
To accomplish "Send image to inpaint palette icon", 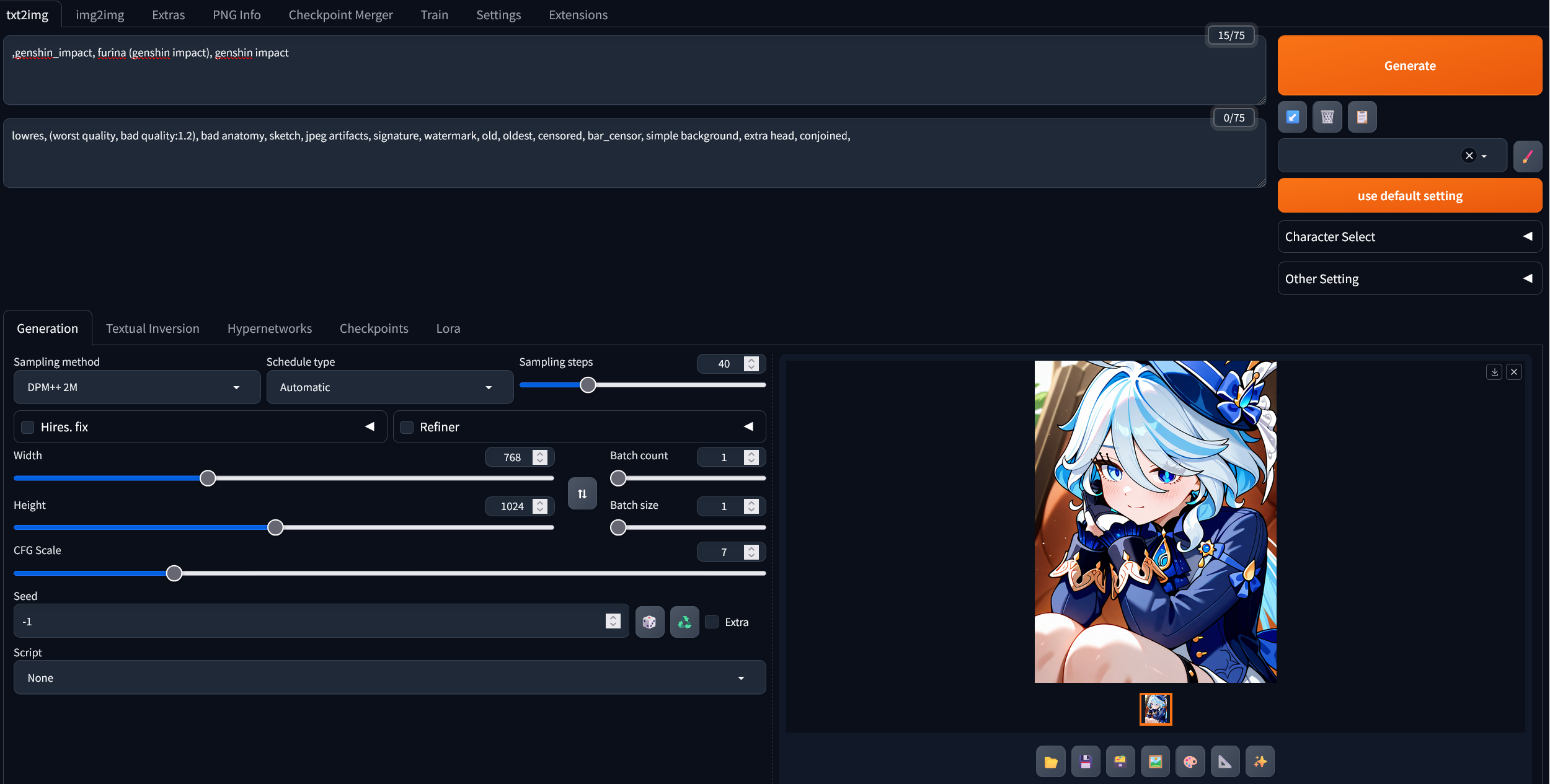I will point(1190,762).
